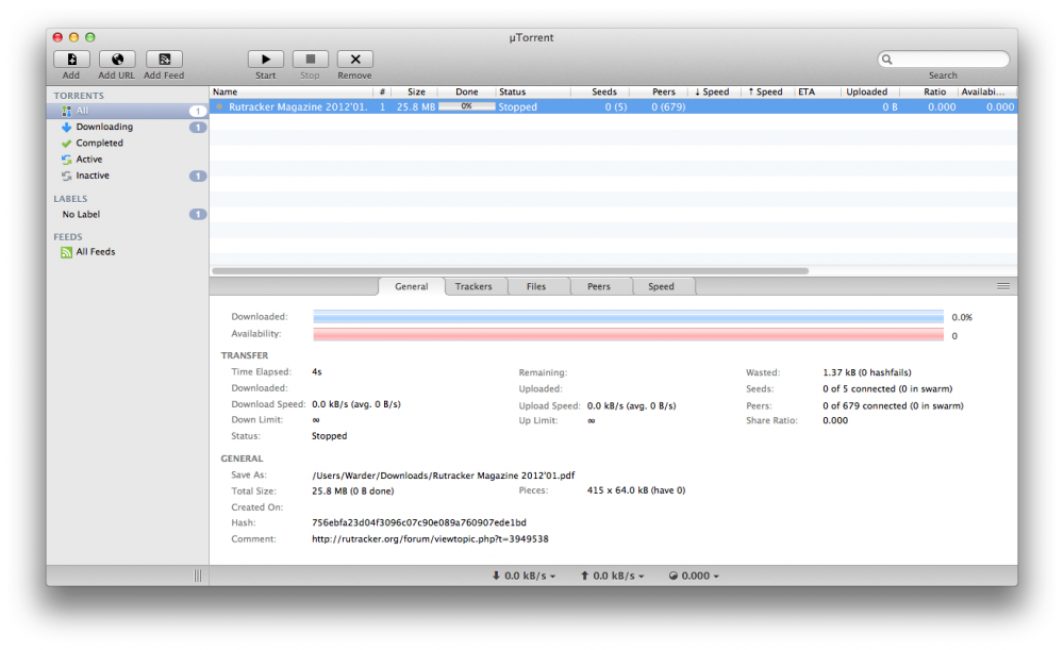This screenshot has width=1064, height=650.
Task: Open the Peers tab
Action: [598, 287]
